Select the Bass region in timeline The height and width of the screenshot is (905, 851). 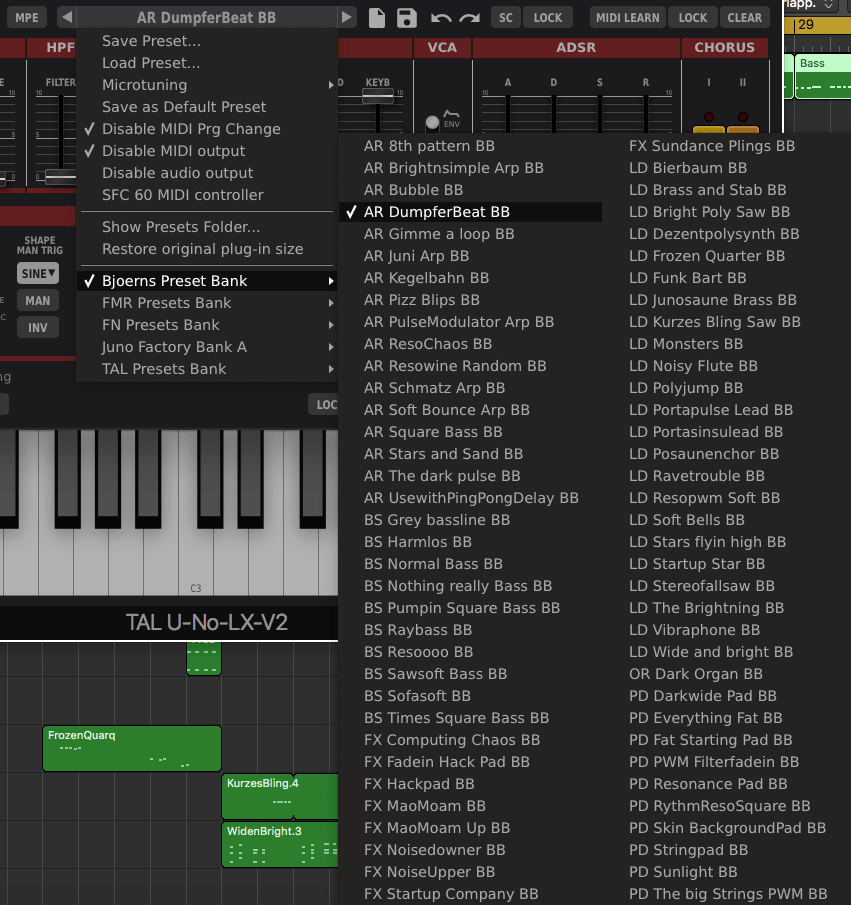tap(823, 76)
